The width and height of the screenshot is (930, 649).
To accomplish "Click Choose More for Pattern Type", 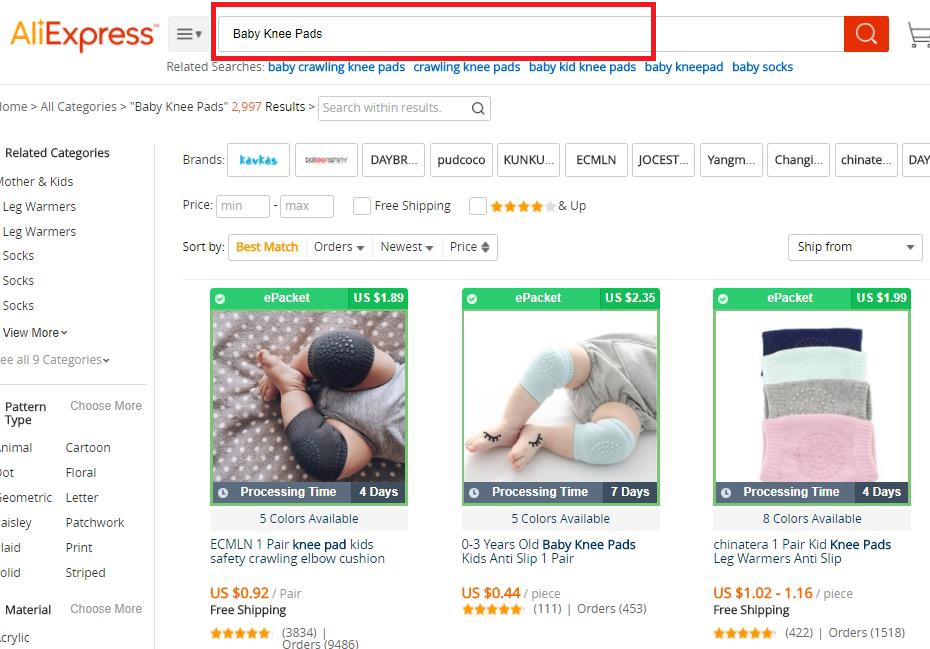I will tap(106, 406).
